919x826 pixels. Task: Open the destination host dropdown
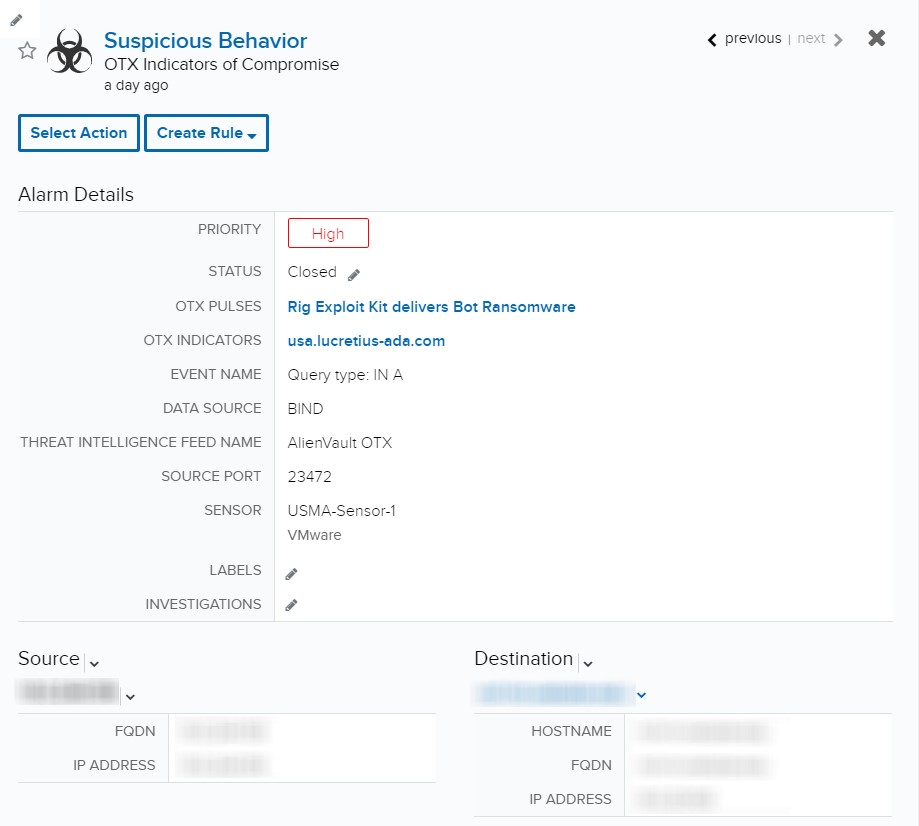pyautogui.click(x=641, y=694)
